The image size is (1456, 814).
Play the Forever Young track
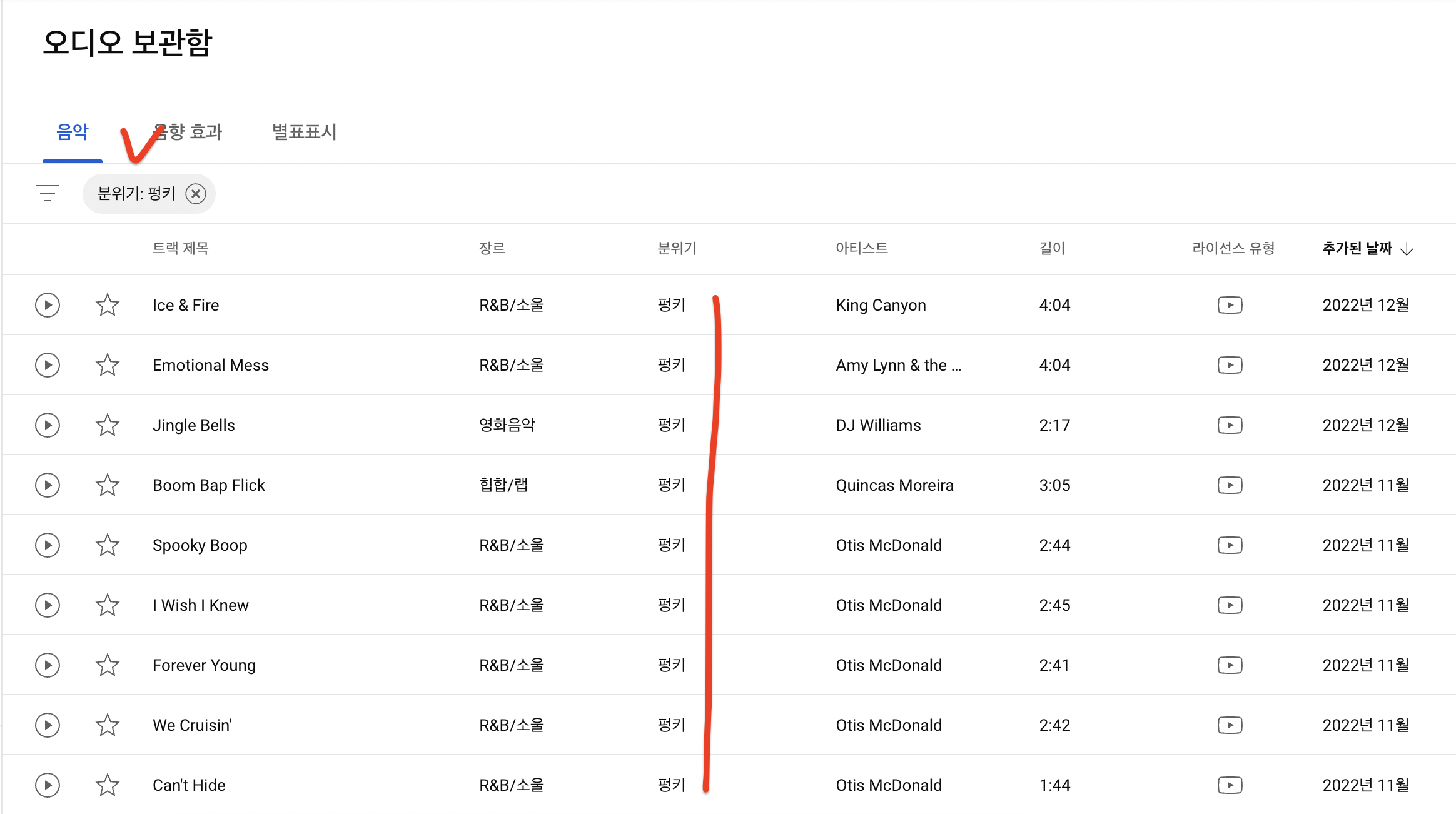[x=48, y=665]
